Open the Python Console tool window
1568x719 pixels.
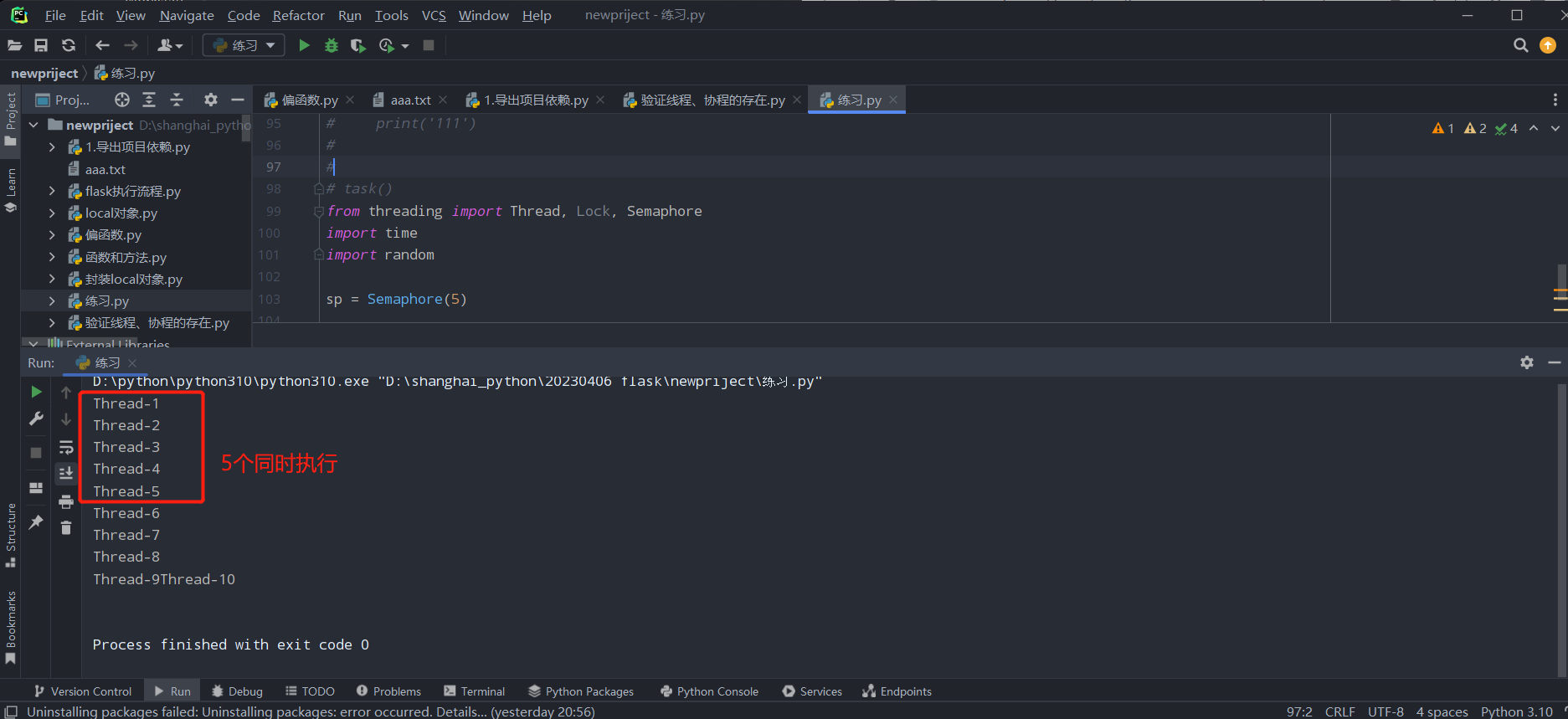click(x=709, y=691)
